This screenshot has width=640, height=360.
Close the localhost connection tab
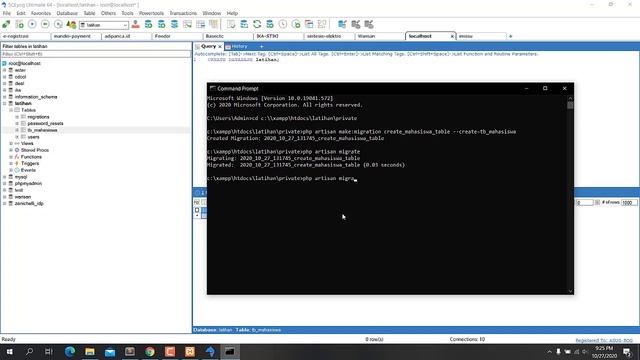[x=452, y=36]
